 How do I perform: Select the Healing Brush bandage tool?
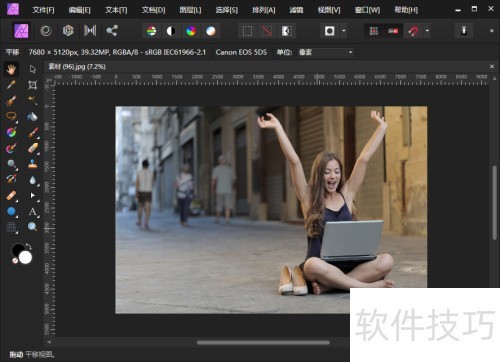pos(11,195)
